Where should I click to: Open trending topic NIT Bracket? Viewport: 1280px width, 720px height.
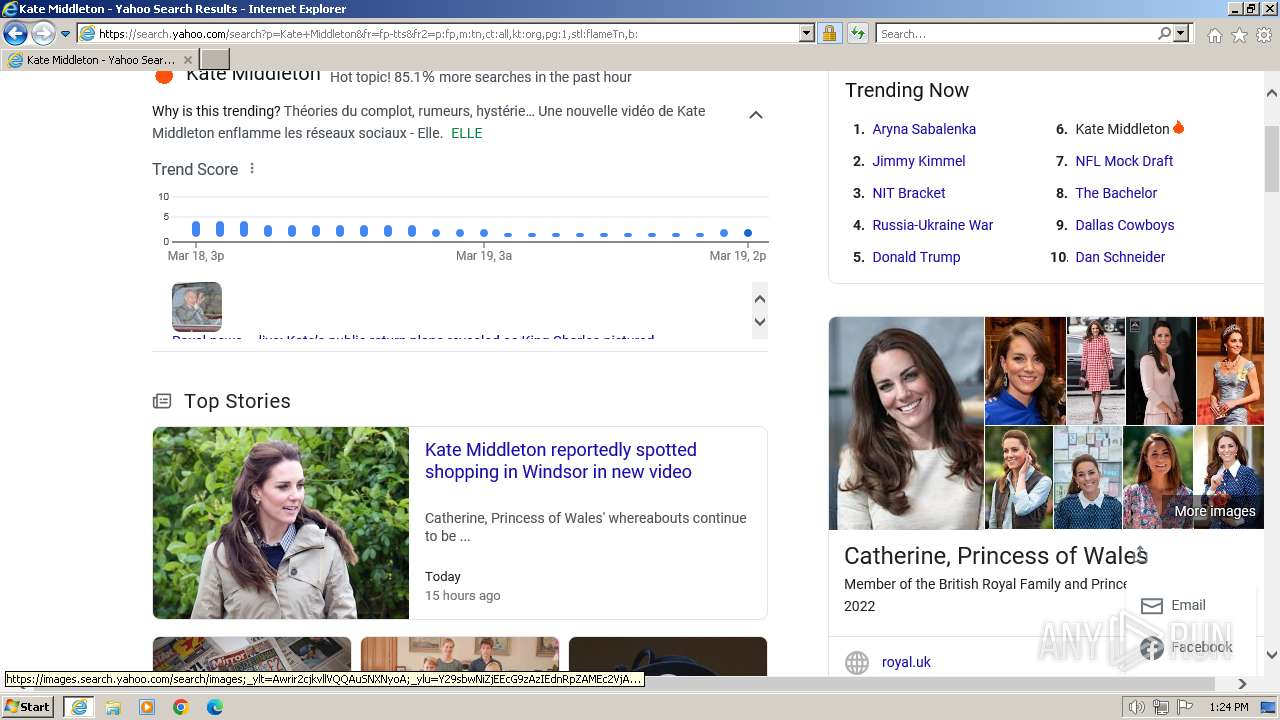point(908,193)
